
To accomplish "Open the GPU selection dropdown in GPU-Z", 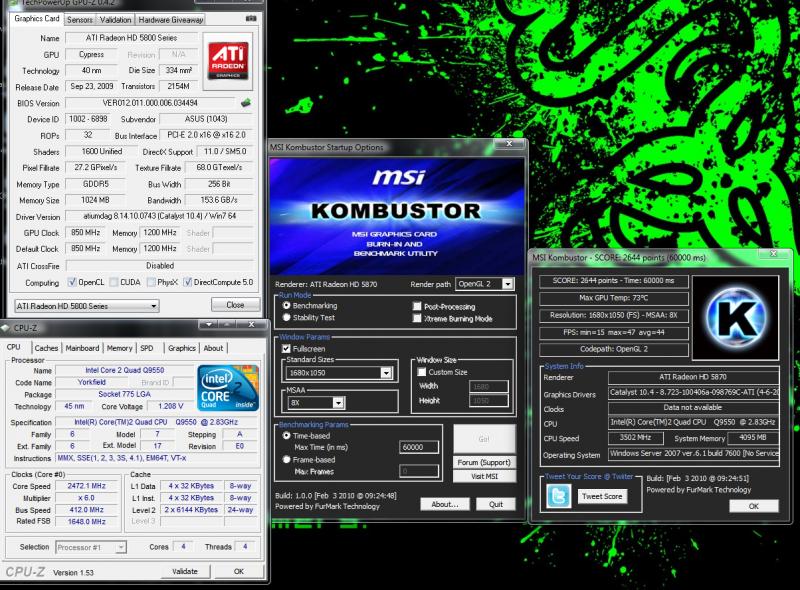I will pos(87,306).
